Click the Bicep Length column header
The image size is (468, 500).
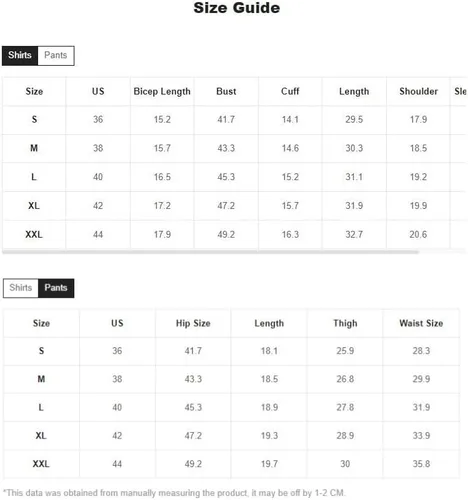(162, 91)
